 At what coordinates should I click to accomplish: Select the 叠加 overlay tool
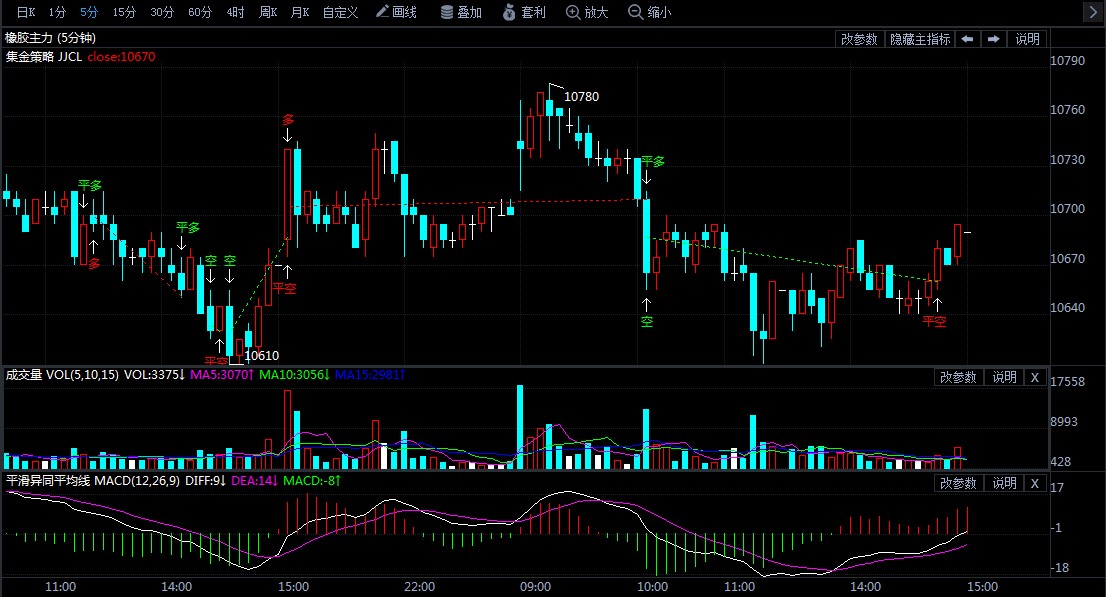tap(461, 12)
